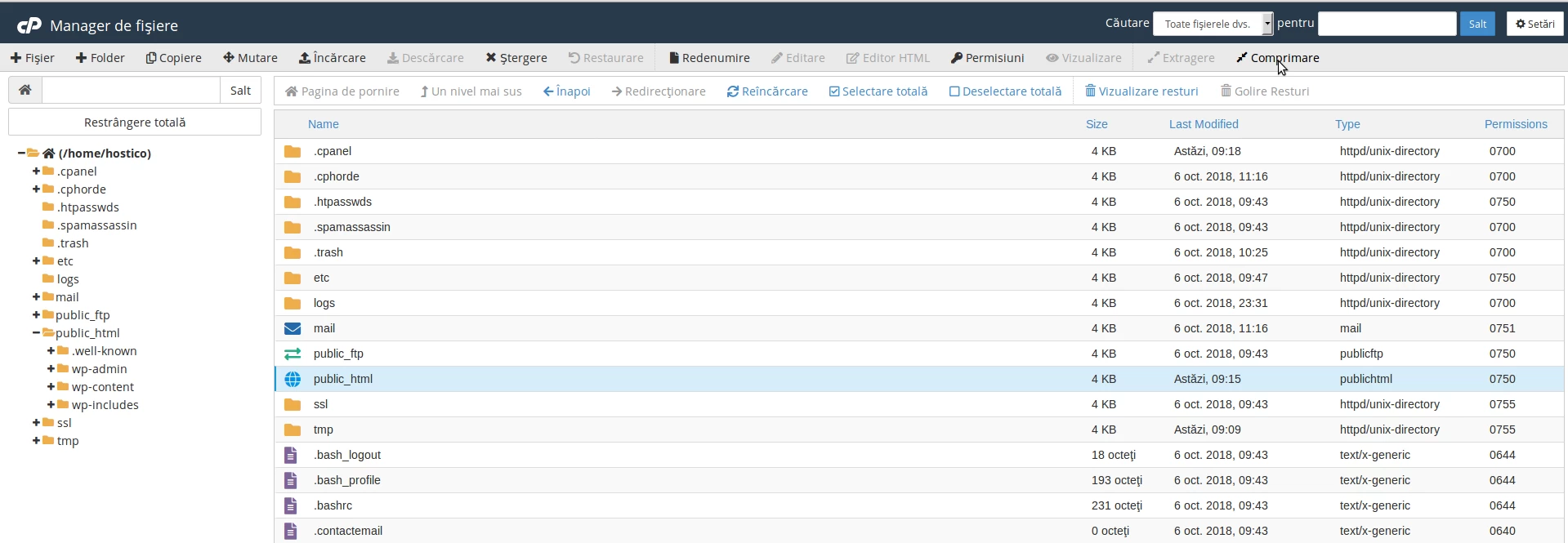Click the public_ftp transfer arrows icon
This screenshot has height=543, width=1568.
tap(292, 354)
